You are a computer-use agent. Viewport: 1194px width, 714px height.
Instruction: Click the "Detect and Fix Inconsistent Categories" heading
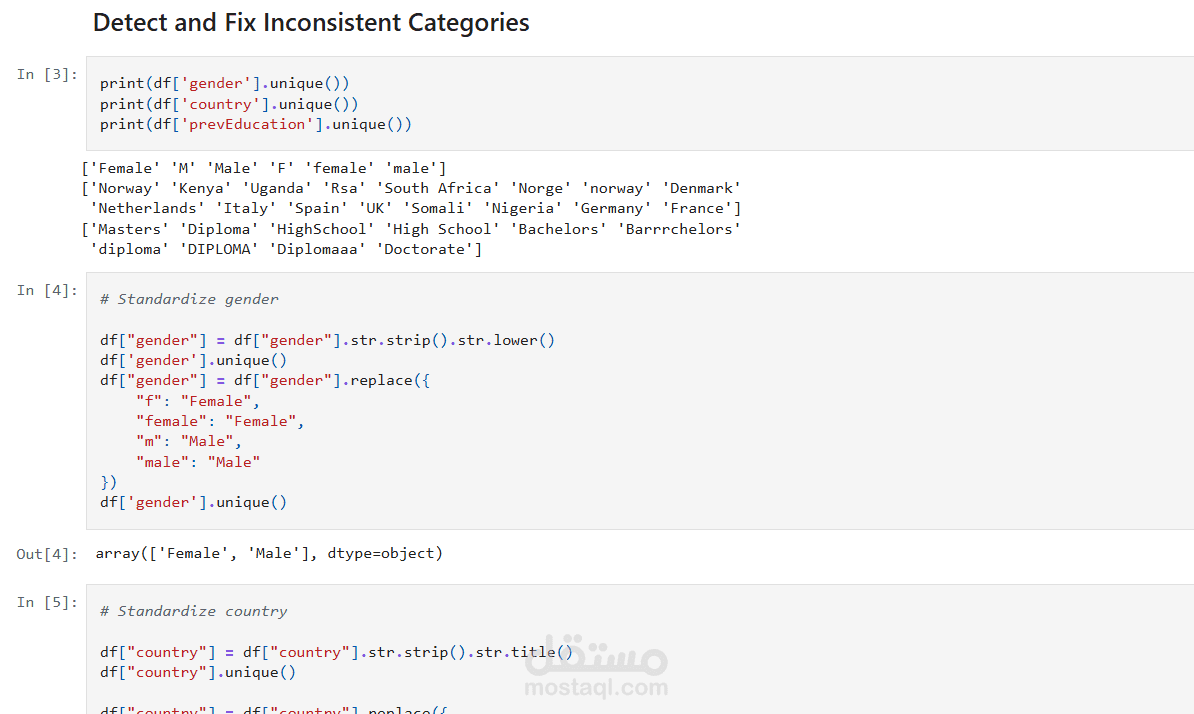pos(311,23)
